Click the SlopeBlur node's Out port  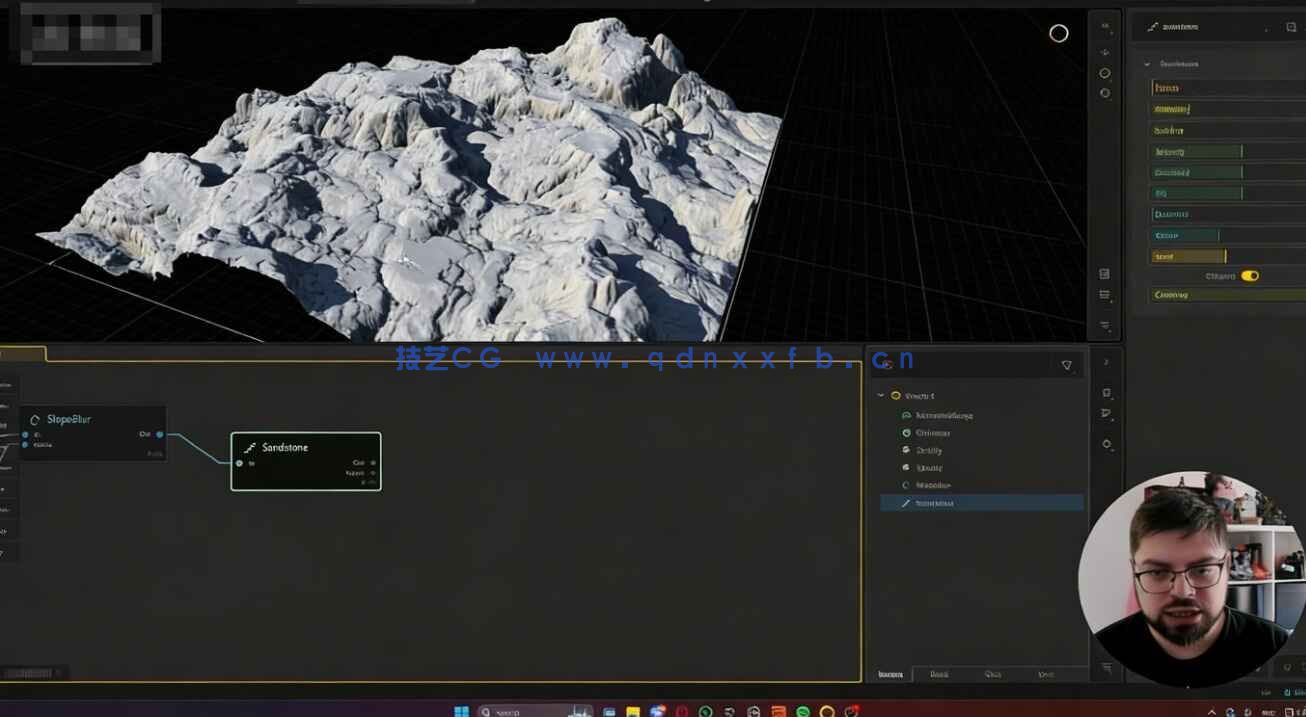[x=159, y=434]
